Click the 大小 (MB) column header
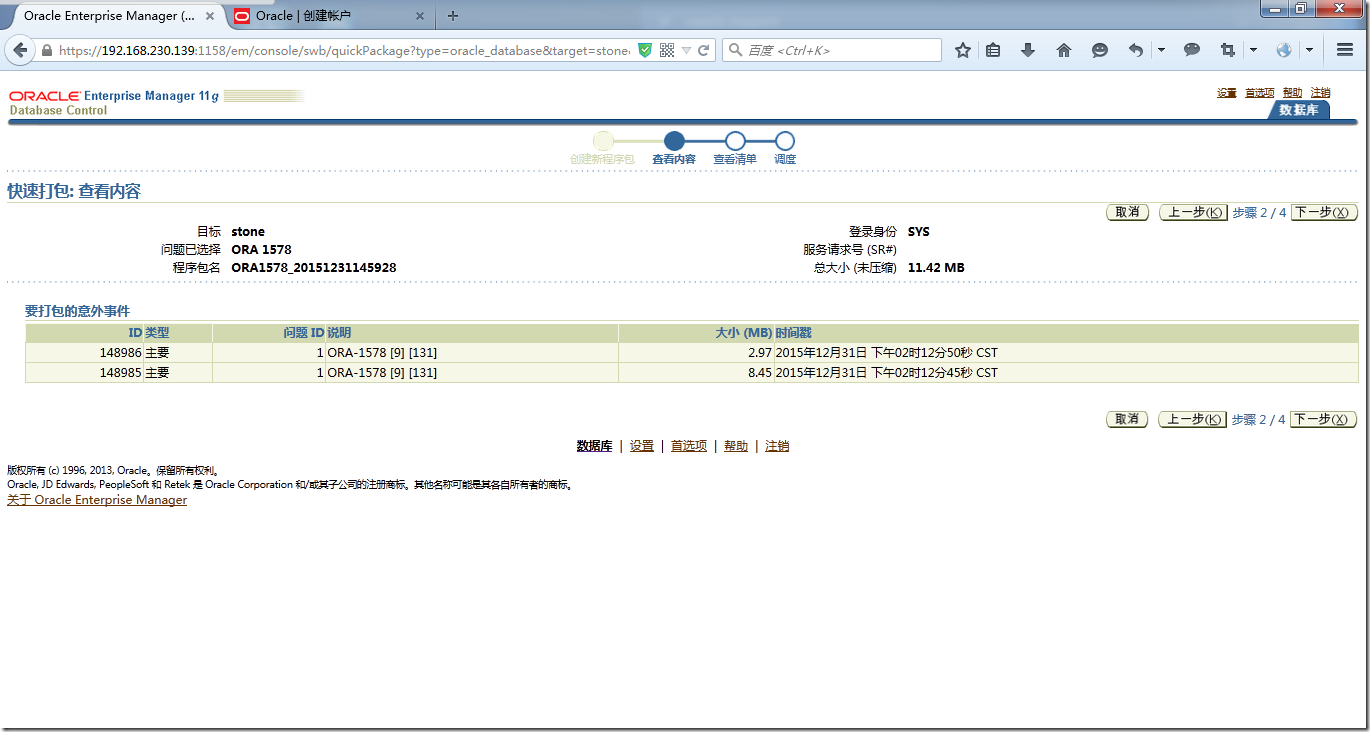Screen dimensions: 1370x732 pos(744,332)
